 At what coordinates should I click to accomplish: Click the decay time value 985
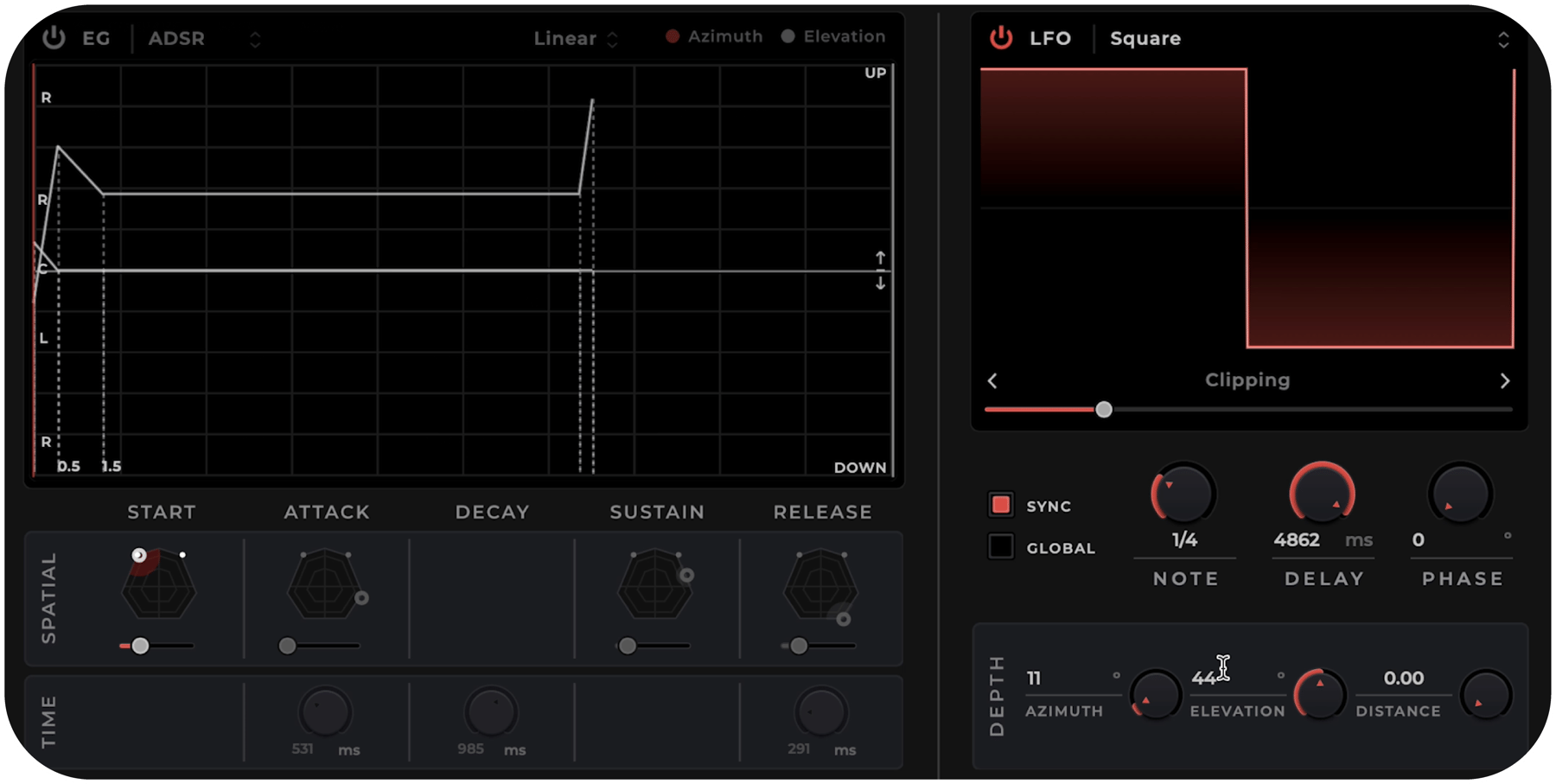470,749
